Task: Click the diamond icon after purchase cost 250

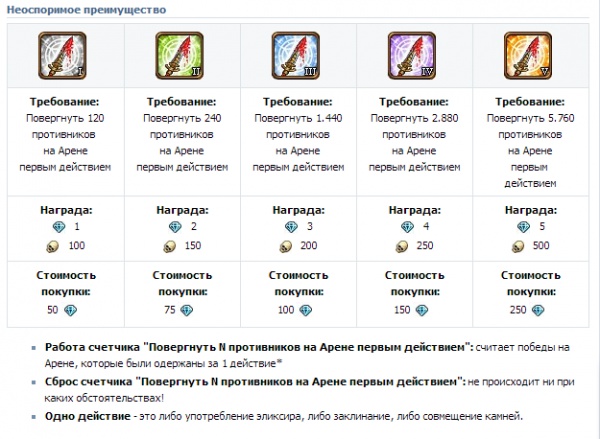Action: click(535, 311)
